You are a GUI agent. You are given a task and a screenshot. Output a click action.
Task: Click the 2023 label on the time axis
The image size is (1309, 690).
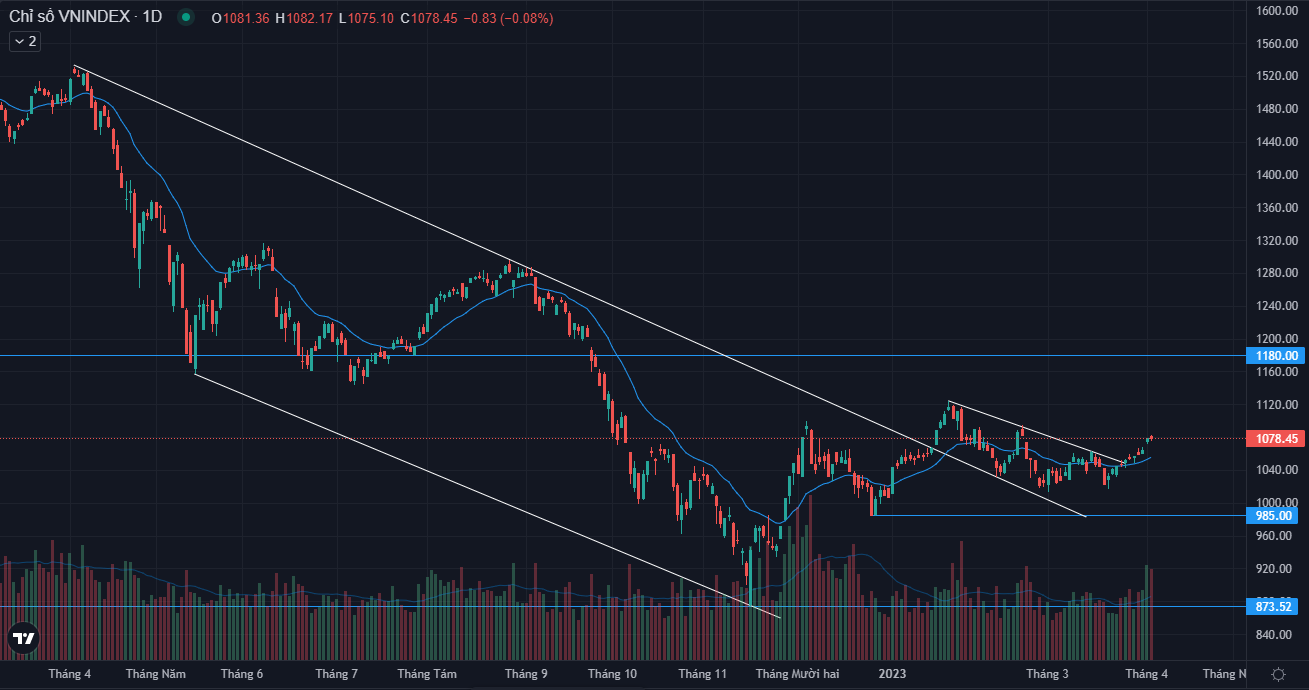(x=892, y=674)
